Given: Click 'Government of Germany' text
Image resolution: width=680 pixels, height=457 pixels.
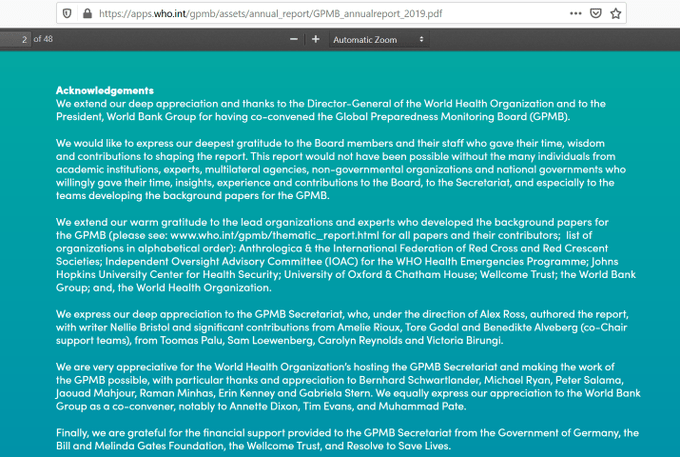Looking at the screenshot, I should 559,433.
